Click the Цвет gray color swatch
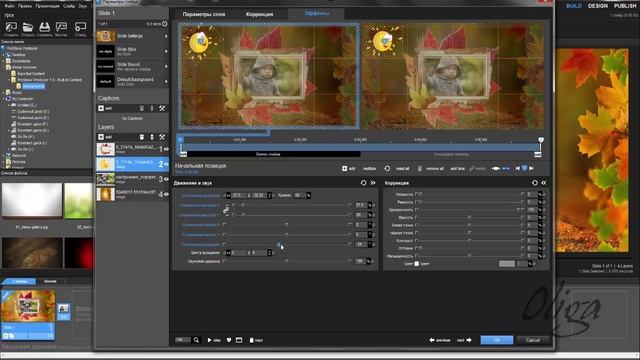Image resolution: width=640 pixels, height=360 pixels. tap(507, 264)
